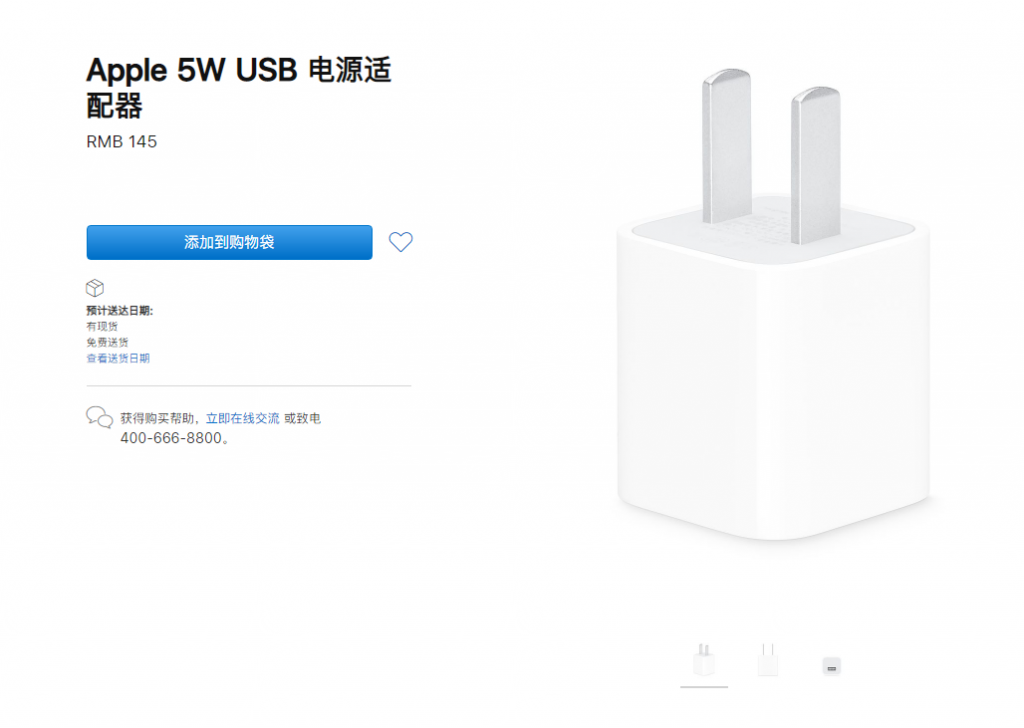Viewport: 1024px width, 728px height.
Task: Click the heart icon to save favorite
Action: point(401,242)
